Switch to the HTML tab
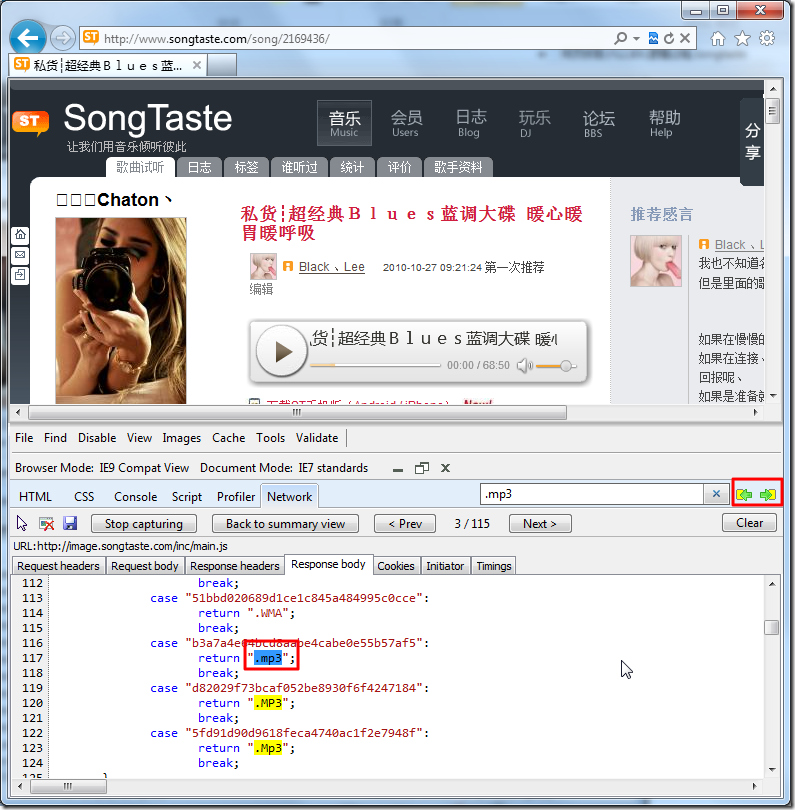The width and height of the screenshot is (795, 810). point(35,496)
